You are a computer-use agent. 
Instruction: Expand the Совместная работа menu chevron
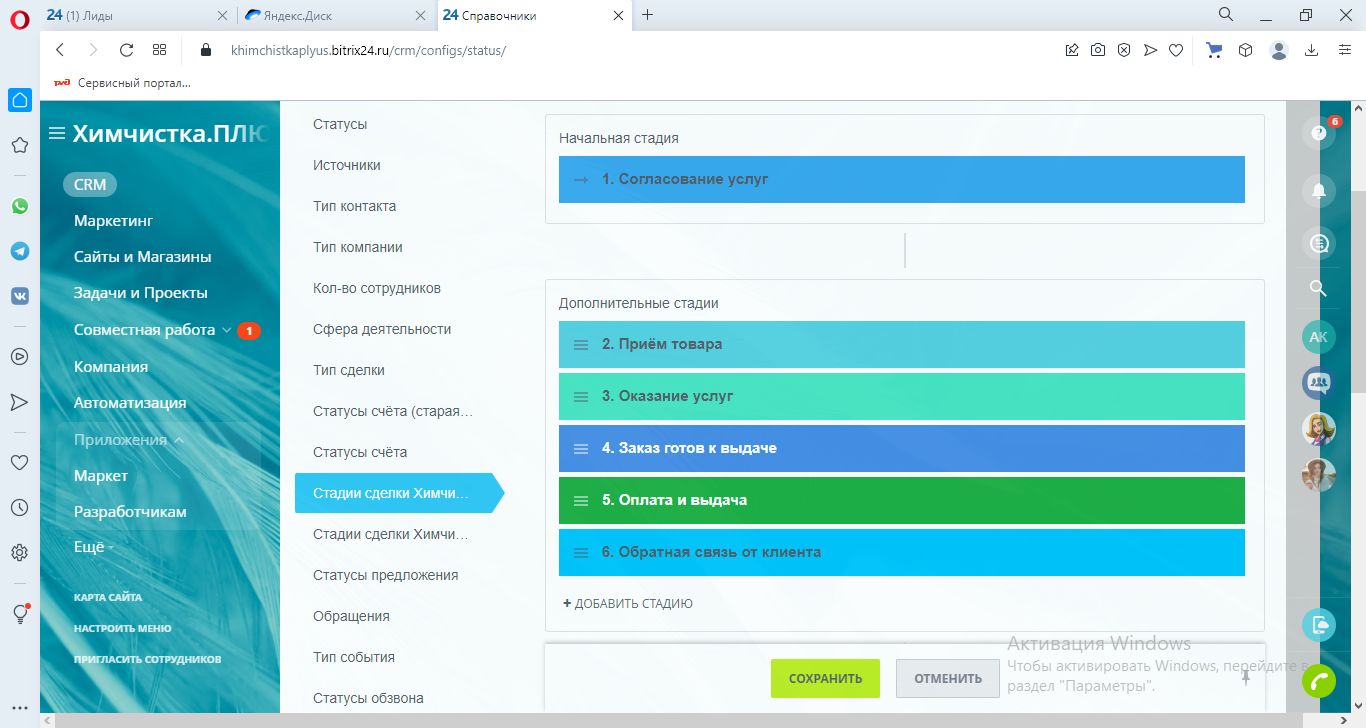coord(227,330)
